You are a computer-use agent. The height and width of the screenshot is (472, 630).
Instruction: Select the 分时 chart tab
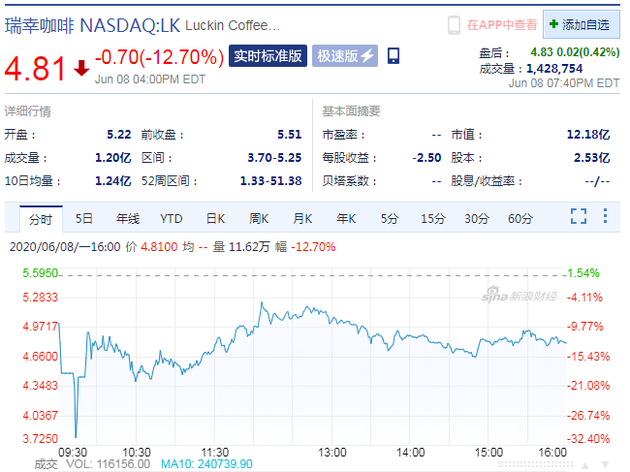pos(41,219)
